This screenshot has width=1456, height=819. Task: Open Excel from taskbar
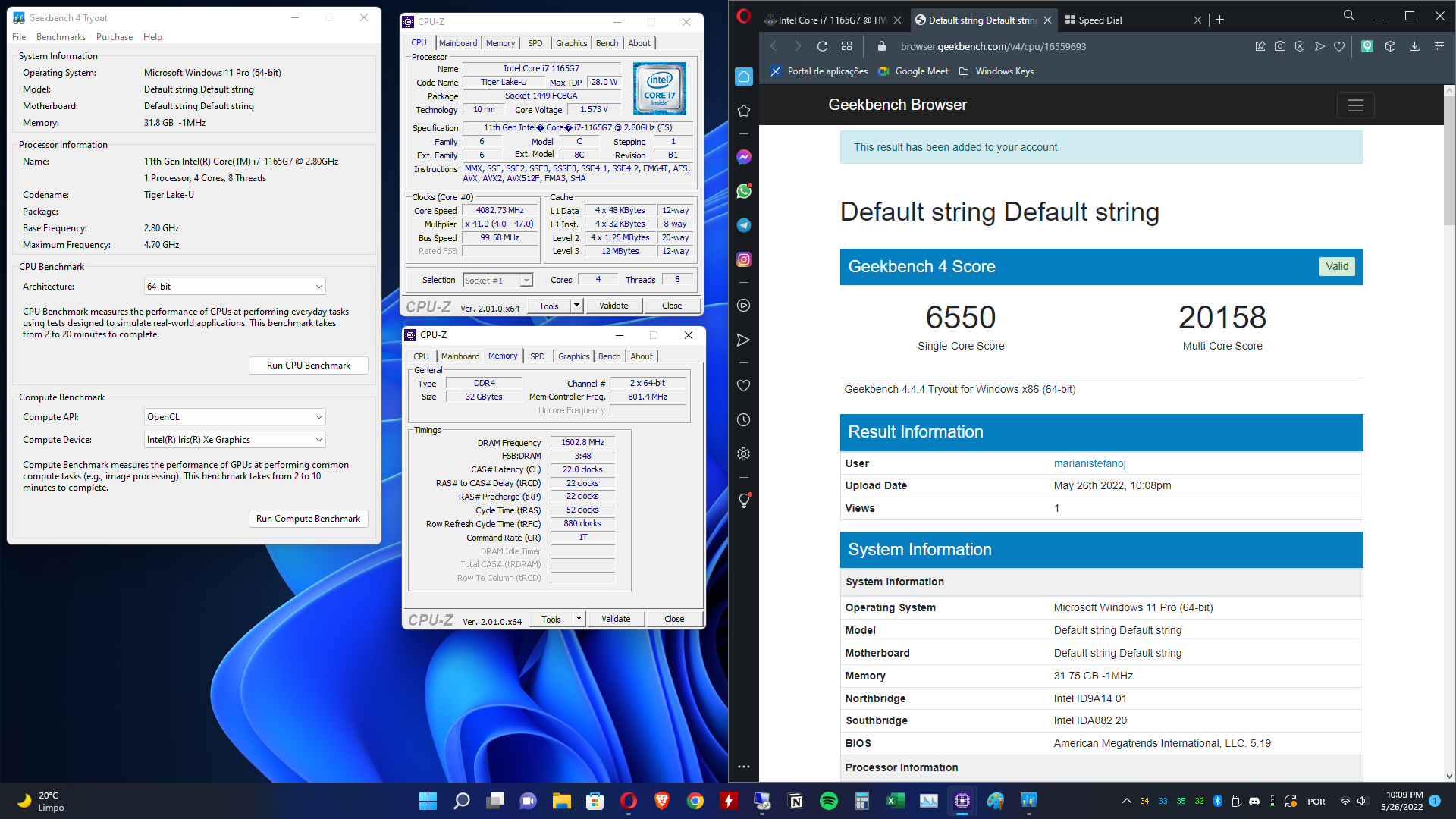pyautogui.click(x=896, y=801)
